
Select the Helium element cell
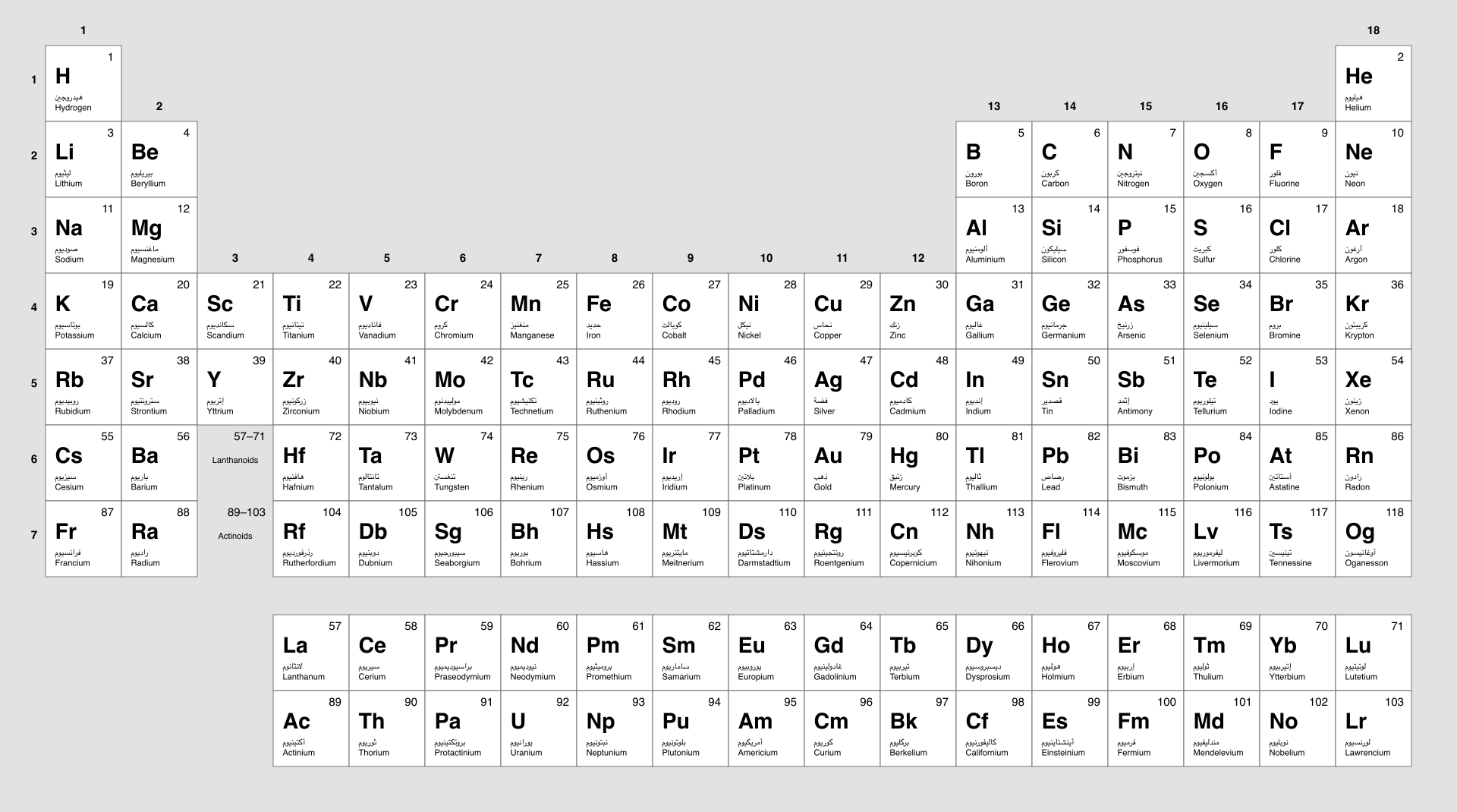tap(1374, 83)
